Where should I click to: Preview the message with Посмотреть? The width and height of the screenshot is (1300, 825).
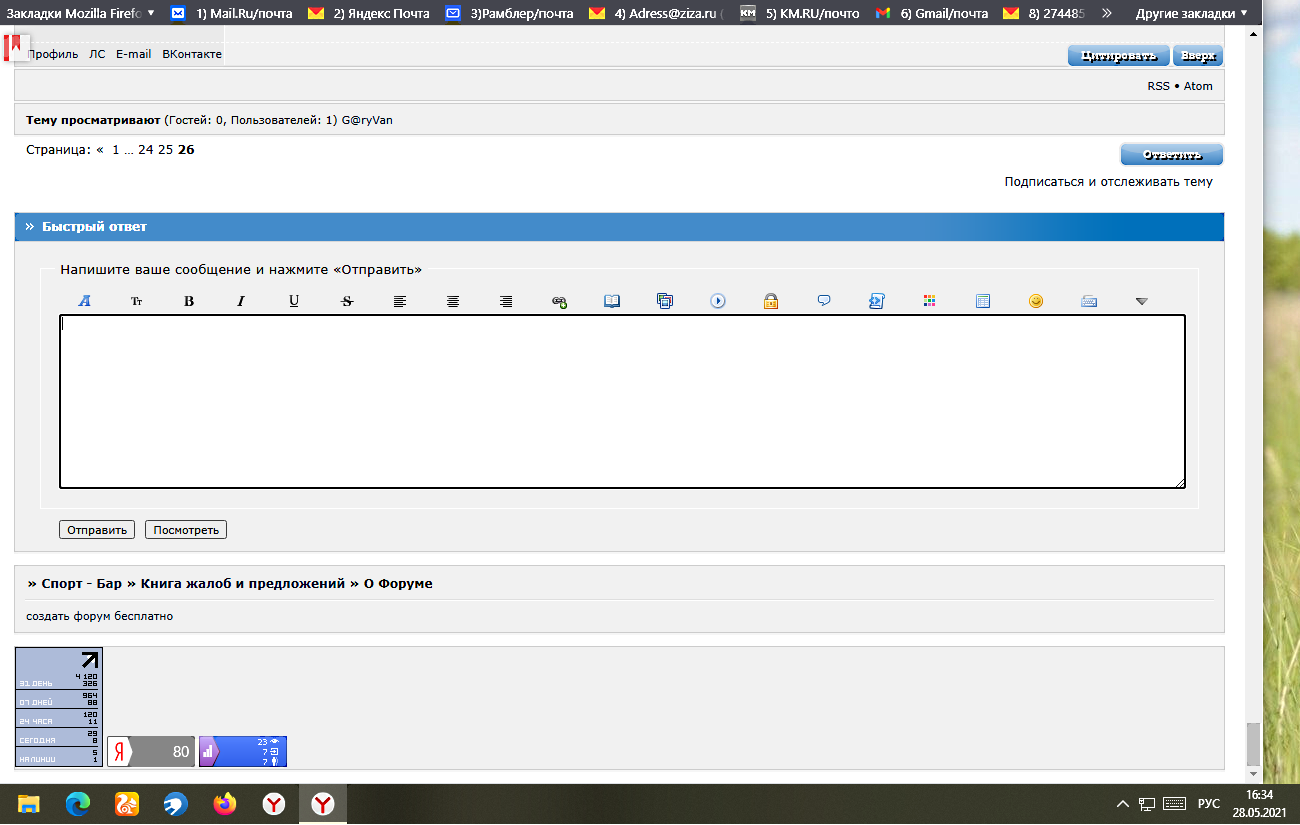[x=186, y=530]
